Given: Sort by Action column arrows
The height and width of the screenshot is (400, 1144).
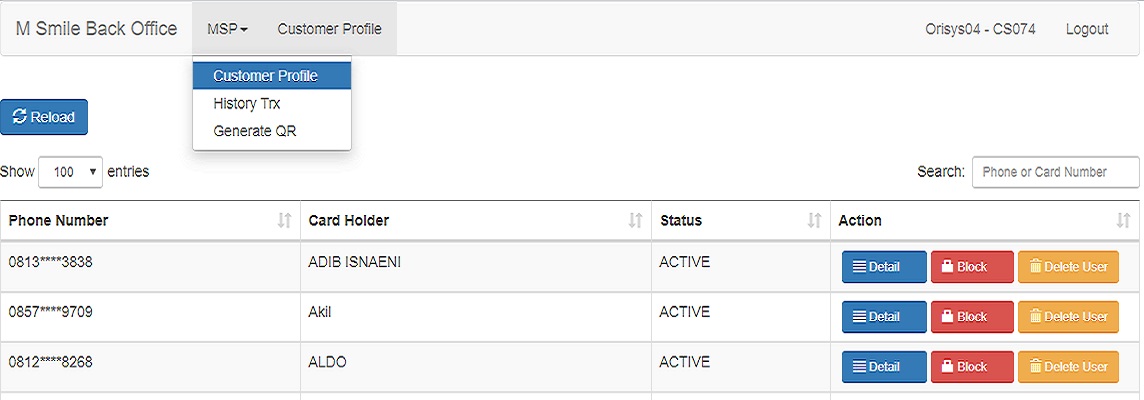Looking at the screenshot, I should click(x=1124, y=220).
